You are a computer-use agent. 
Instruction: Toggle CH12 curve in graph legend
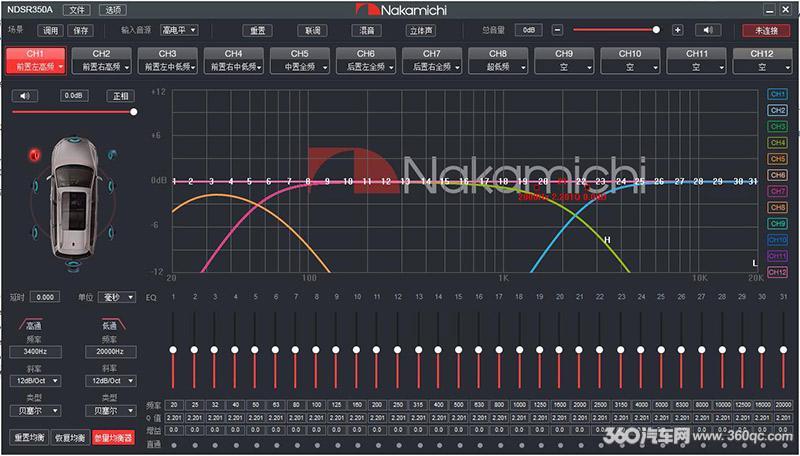[x=777, y=272]
